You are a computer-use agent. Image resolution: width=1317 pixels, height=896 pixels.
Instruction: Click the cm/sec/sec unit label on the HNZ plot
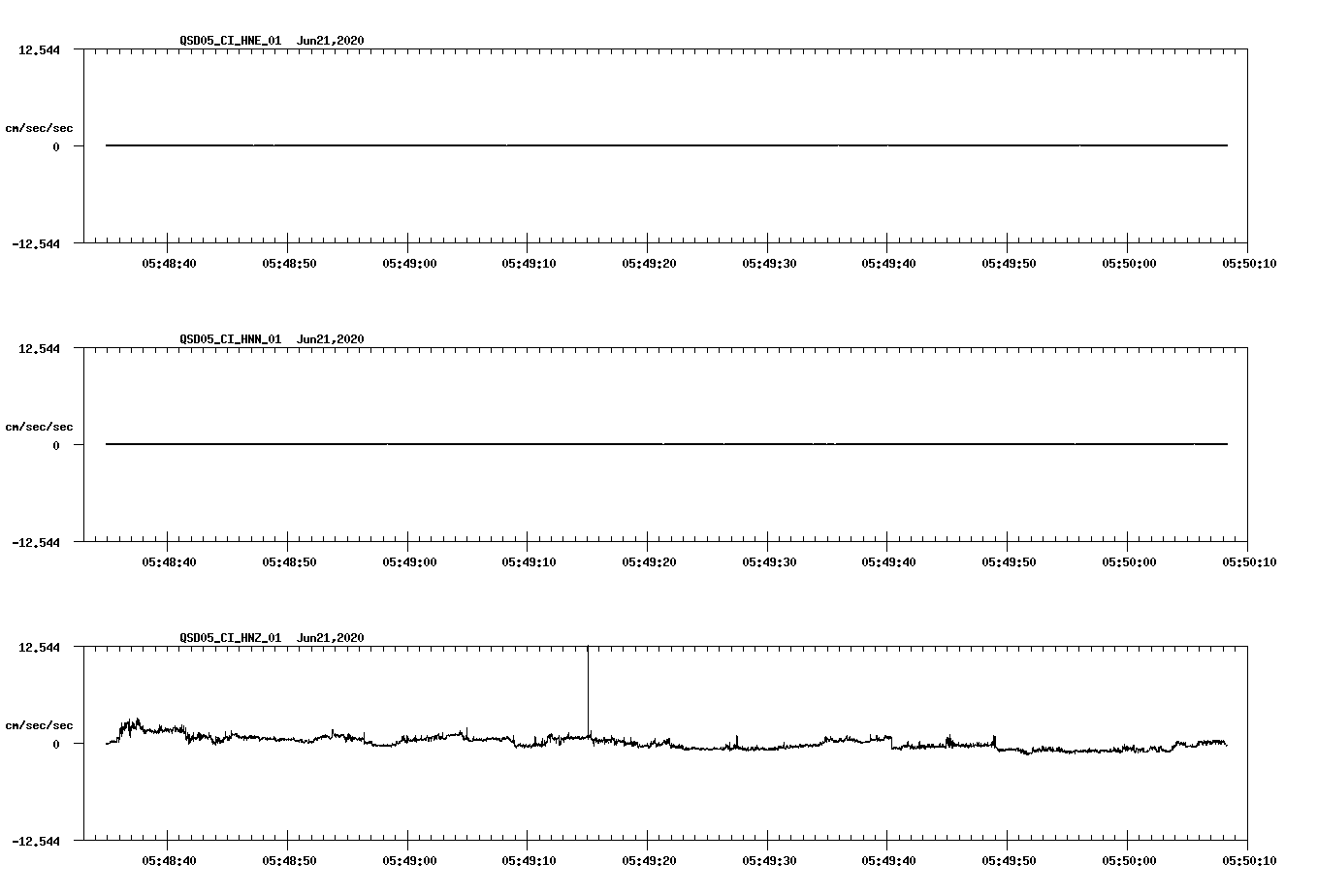[x=39, y=725]
